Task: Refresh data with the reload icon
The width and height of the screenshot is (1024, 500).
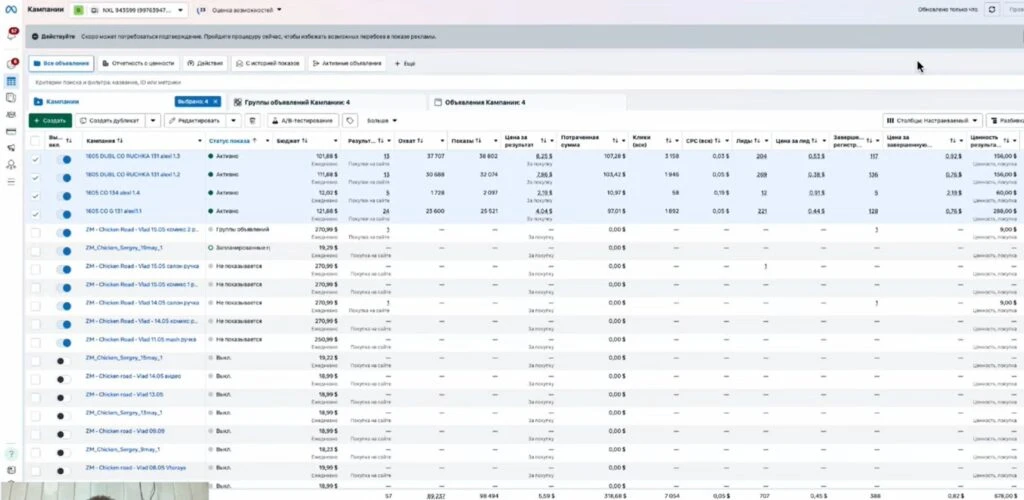Action: (x=992, y=10)
